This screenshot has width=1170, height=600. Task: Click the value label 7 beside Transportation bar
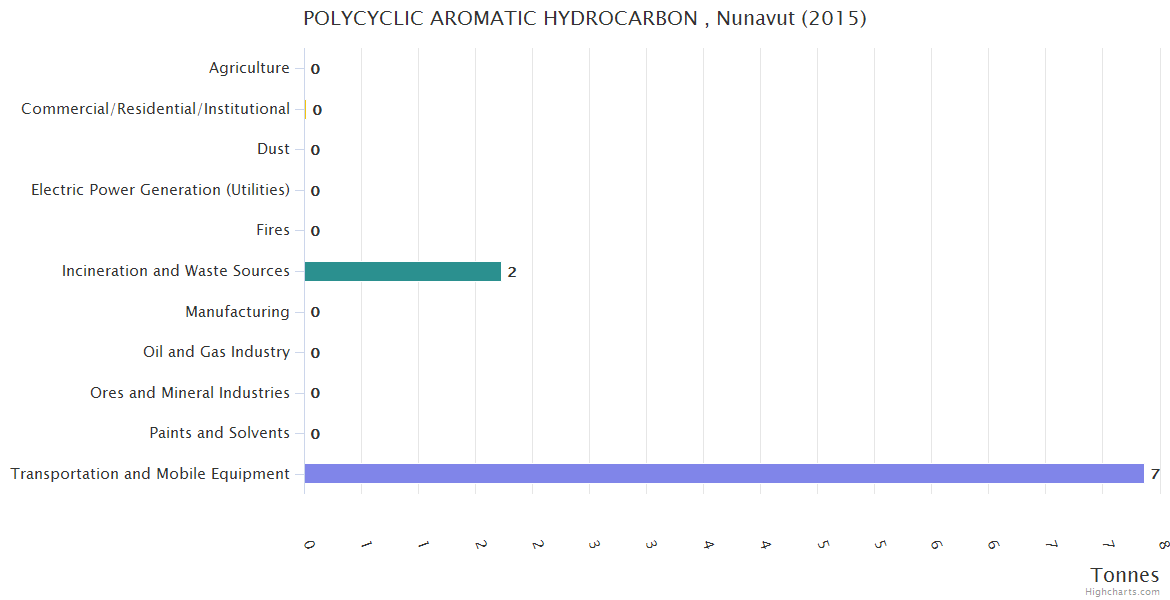point(1154,474)
